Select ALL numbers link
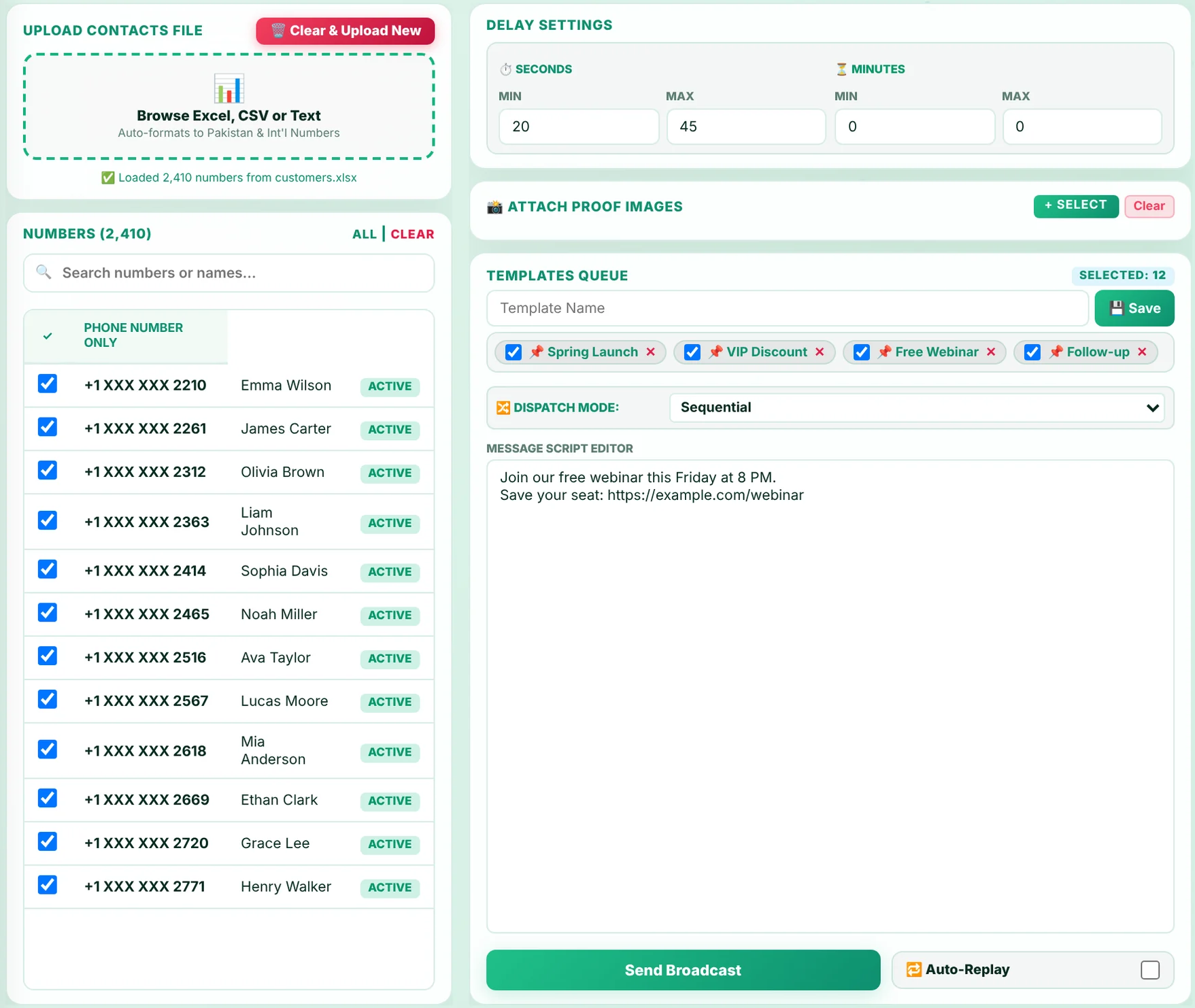This screenshot has width=1195, height=1008. tap(365, 234)
